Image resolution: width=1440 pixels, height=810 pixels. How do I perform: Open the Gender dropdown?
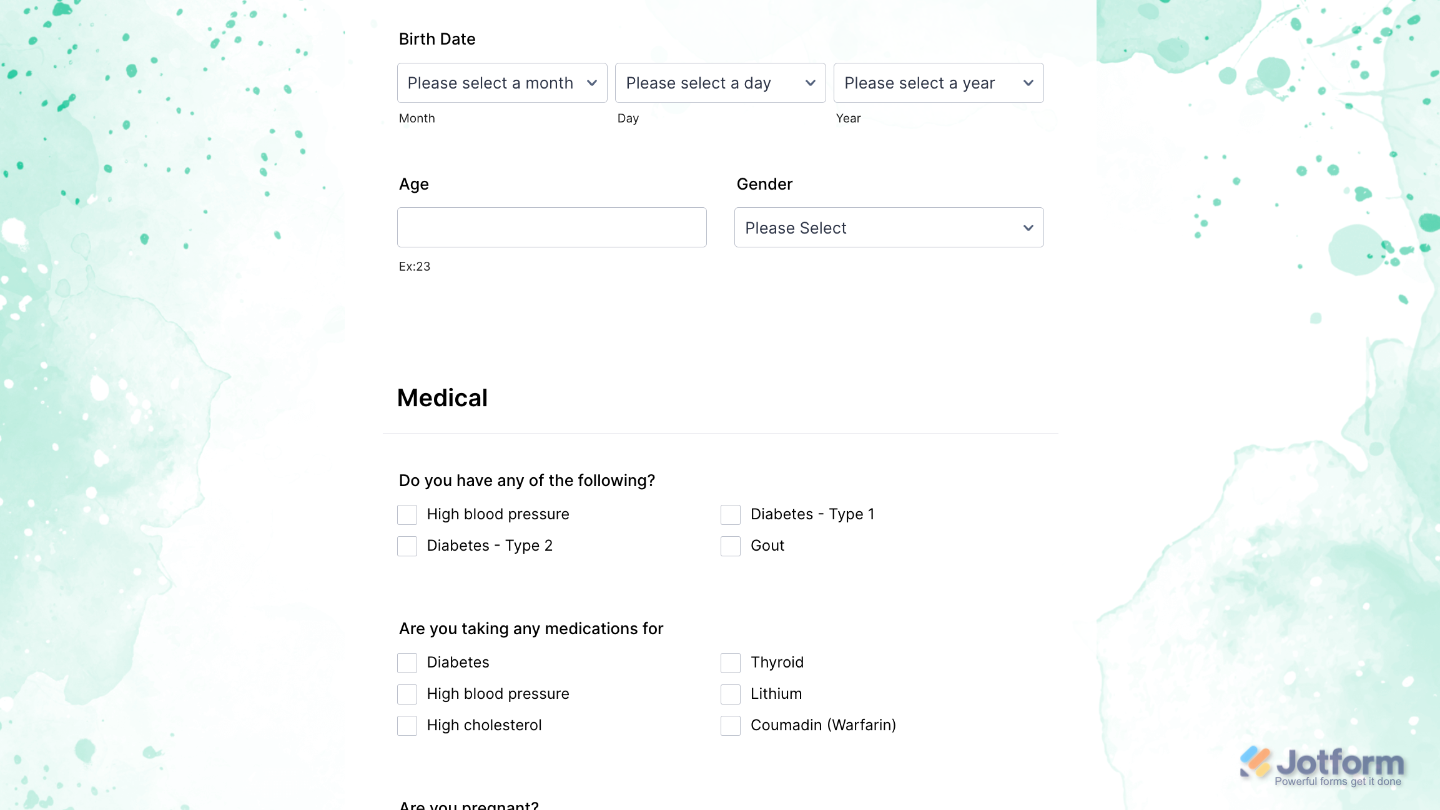(x=888, y=227)
